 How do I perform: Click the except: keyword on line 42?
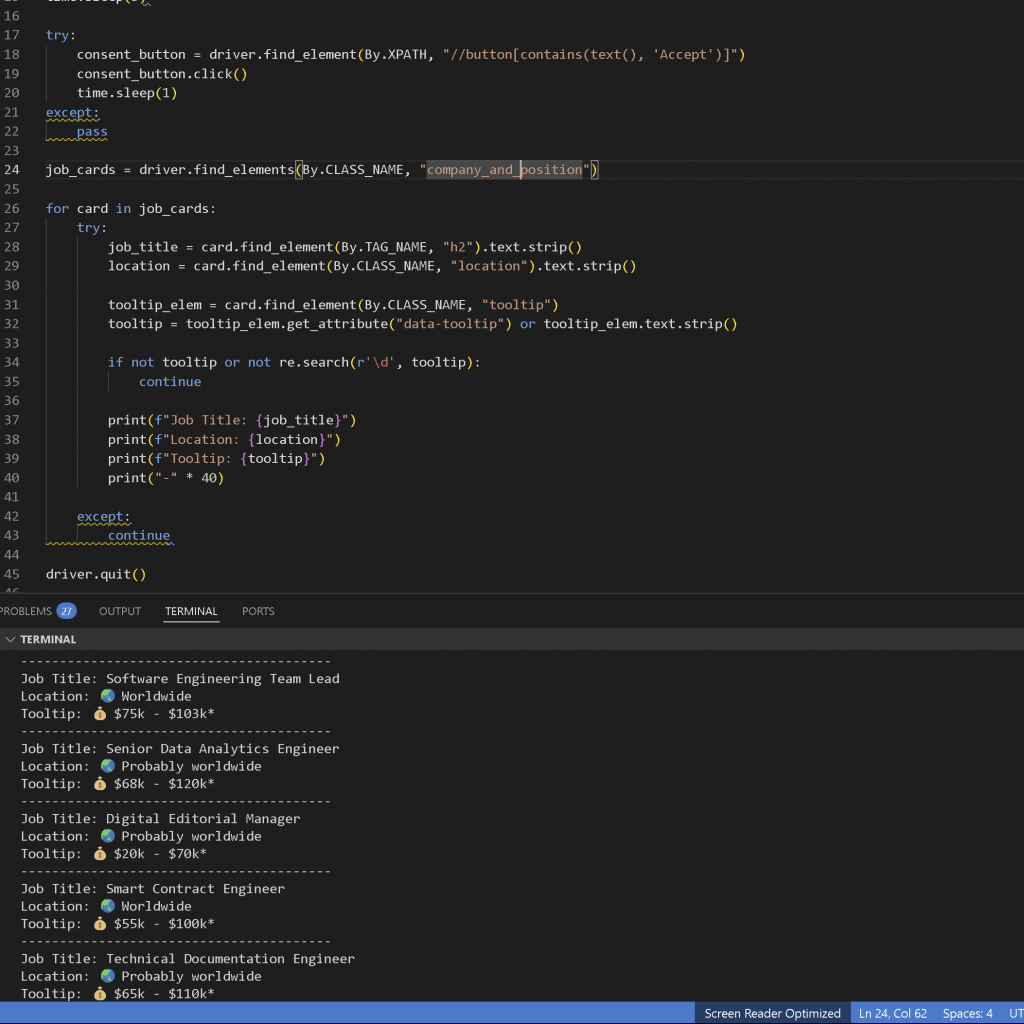pos(104,517)
